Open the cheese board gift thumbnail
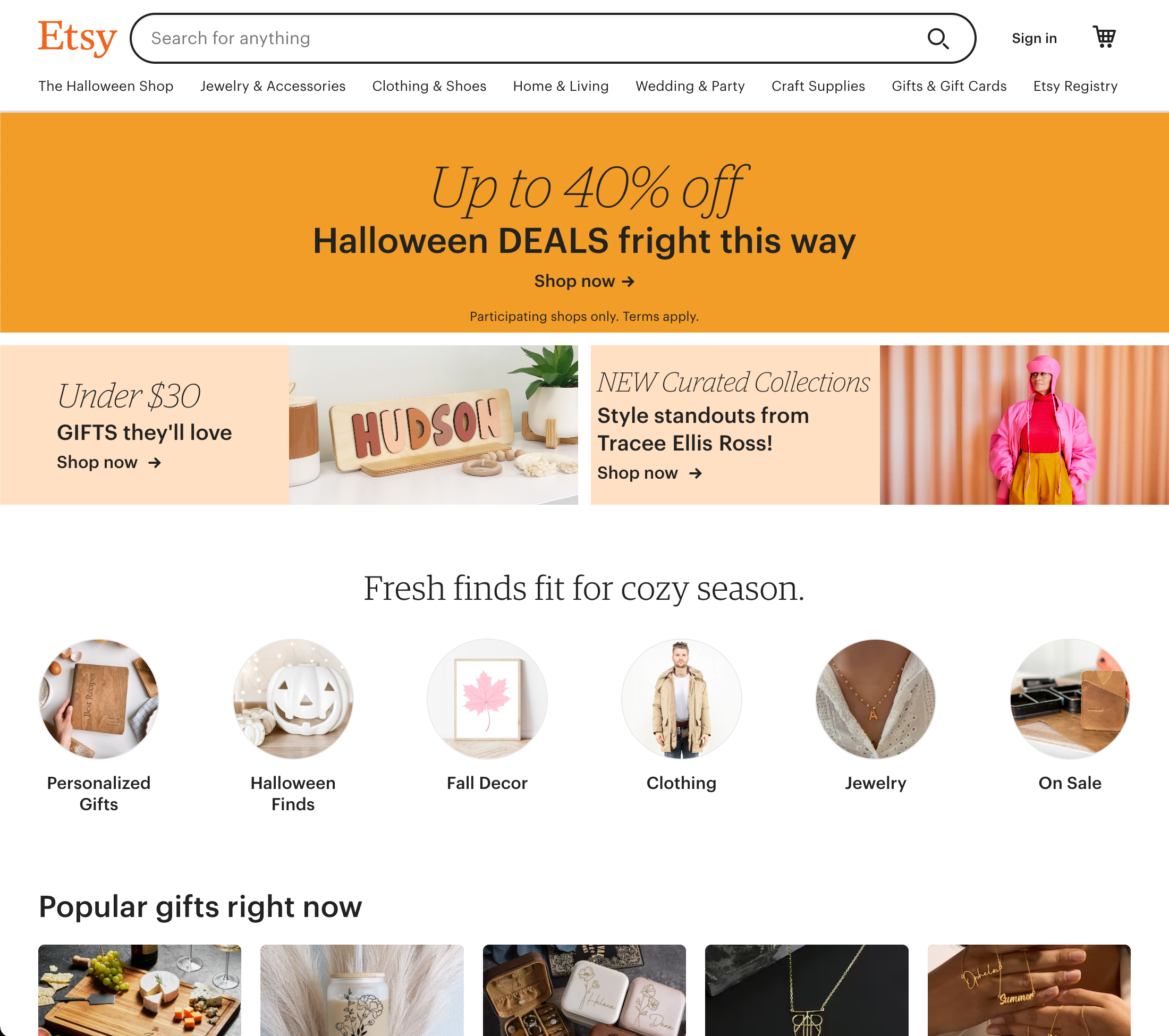The height and width of the screenshot is (1036, 1169). point(140,990)
